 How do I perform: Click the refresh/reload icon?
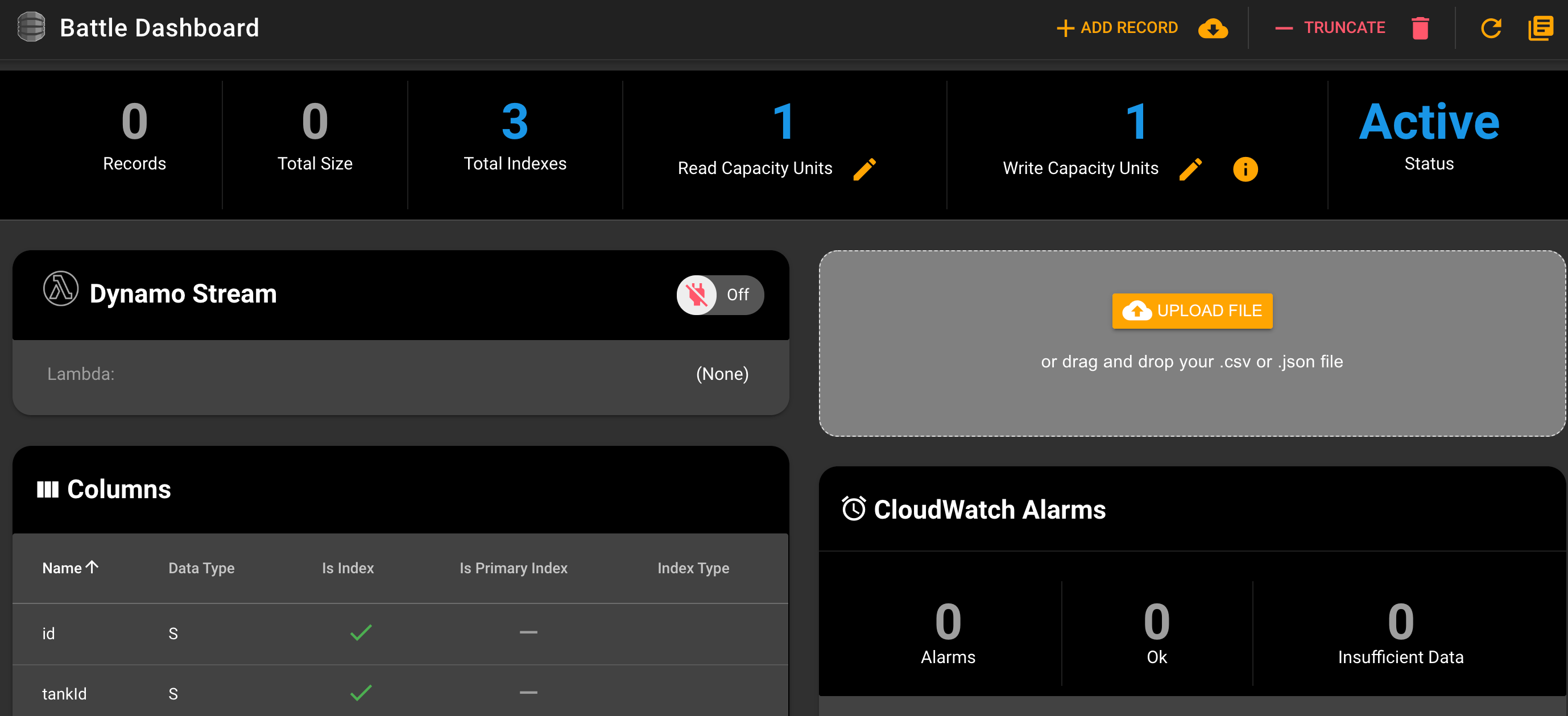tap(1491, 28)
